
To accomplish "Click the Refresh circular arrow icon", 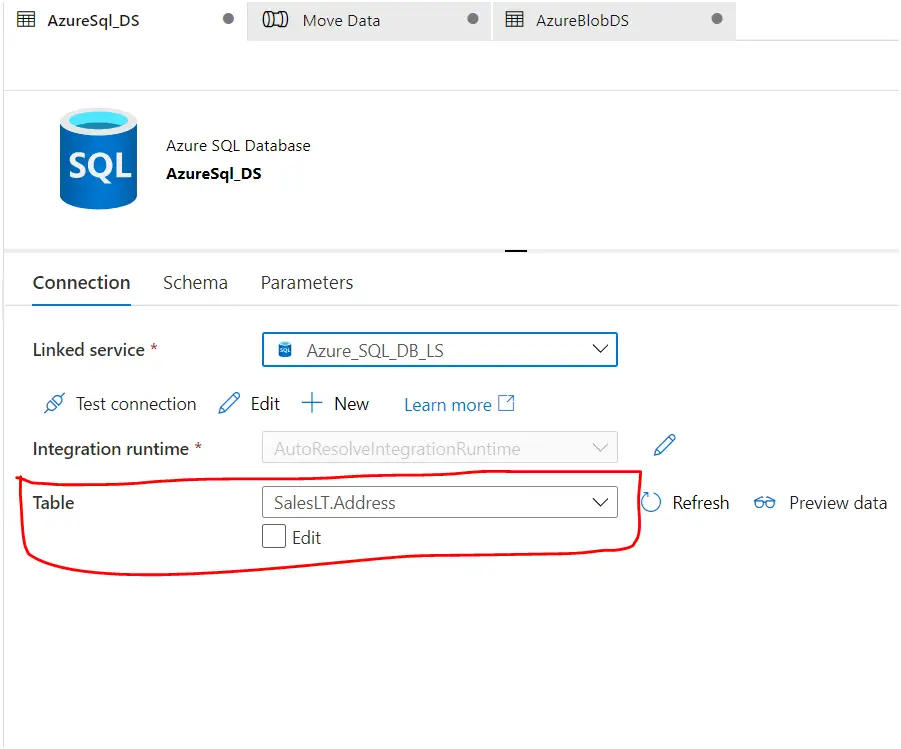I will click(x=651, y=502).
